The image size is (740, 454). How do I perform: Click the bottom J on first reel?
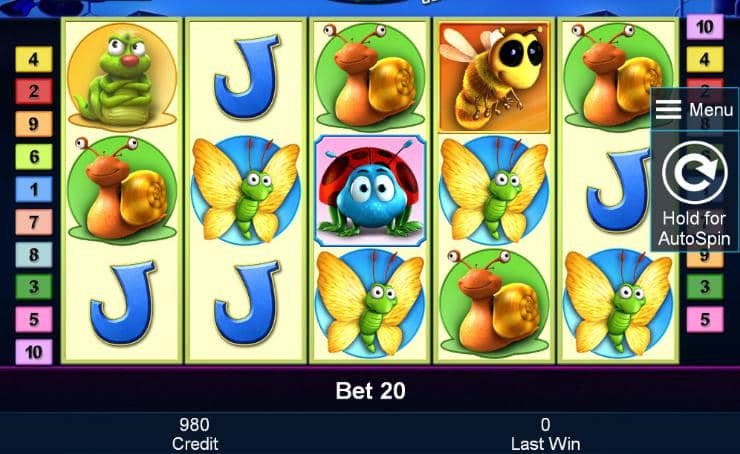click(122, 302)
